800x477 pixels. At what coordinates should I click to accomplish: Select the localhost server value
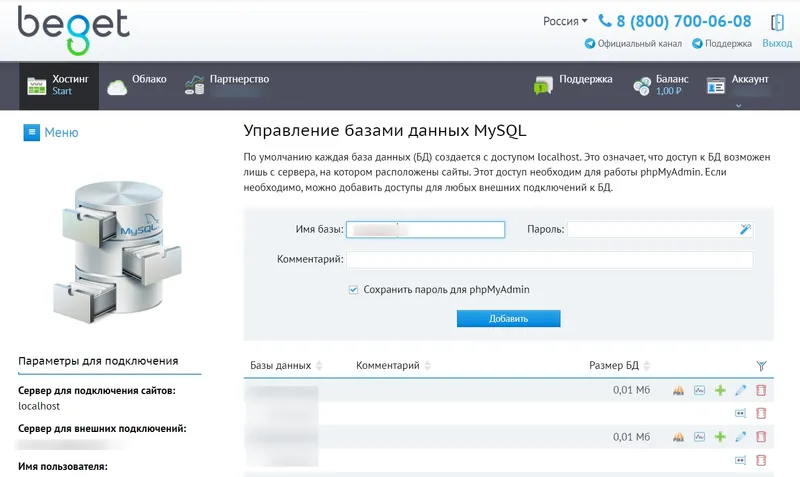[x=39, y=406]
